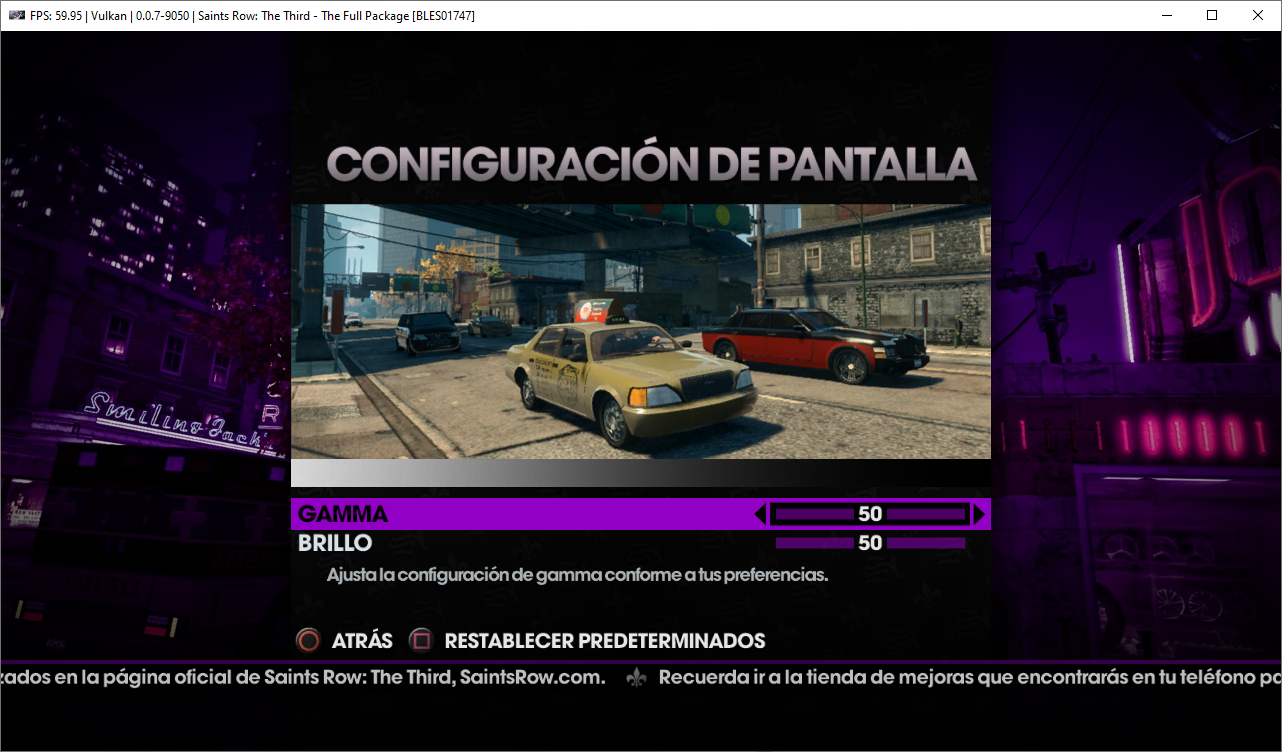Click the ATRÁS back label
This screenshot has height=752, width=1282.
pos(361,641)
